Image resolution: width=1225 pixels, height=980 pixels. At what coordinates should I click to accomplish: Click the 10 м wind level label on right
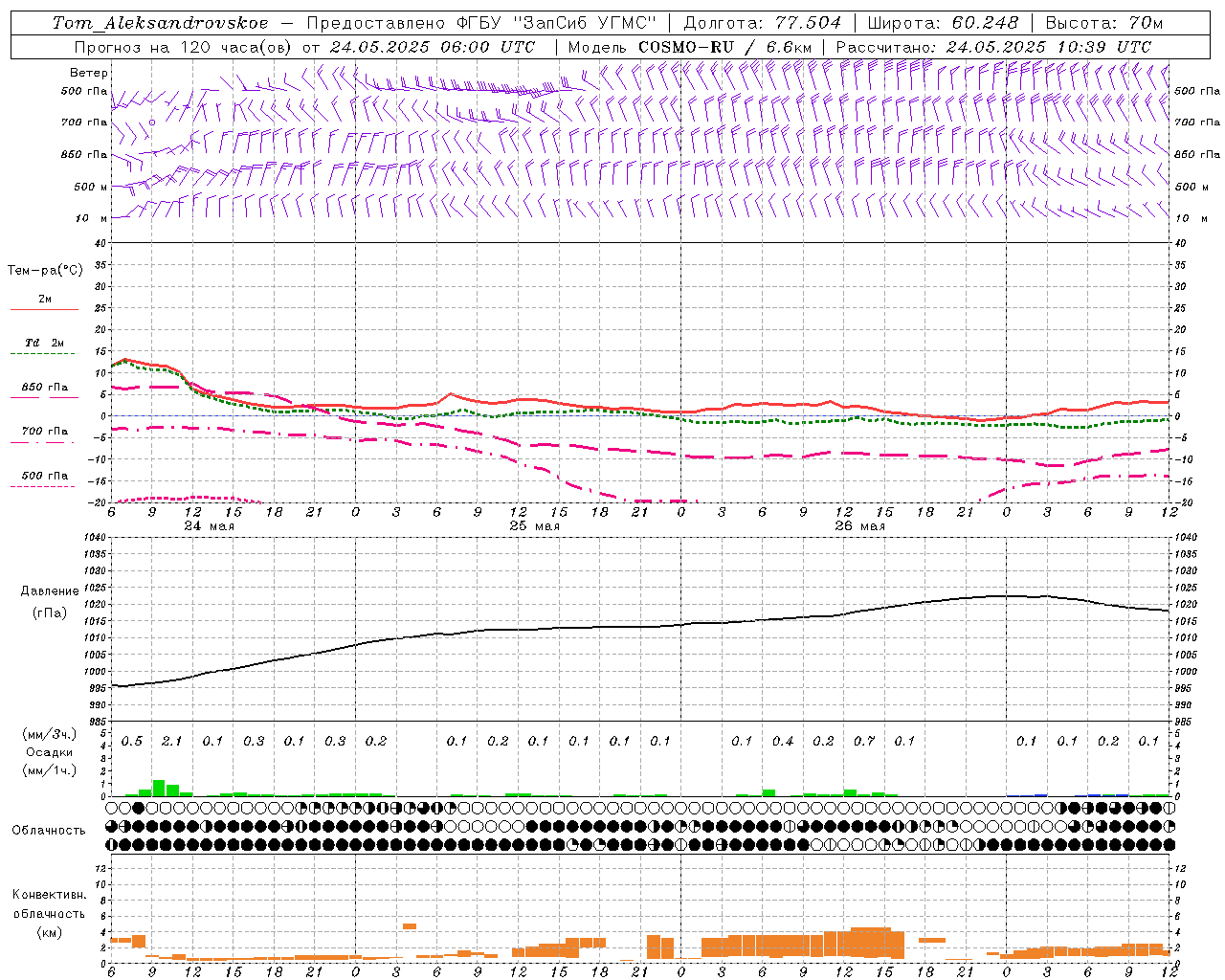1192,218
